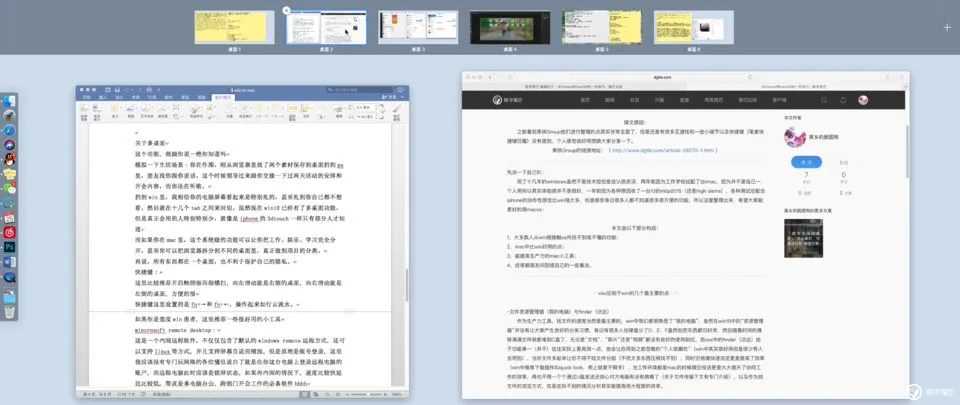Close Desktop 2 with its X button

(x=287, y=10)
